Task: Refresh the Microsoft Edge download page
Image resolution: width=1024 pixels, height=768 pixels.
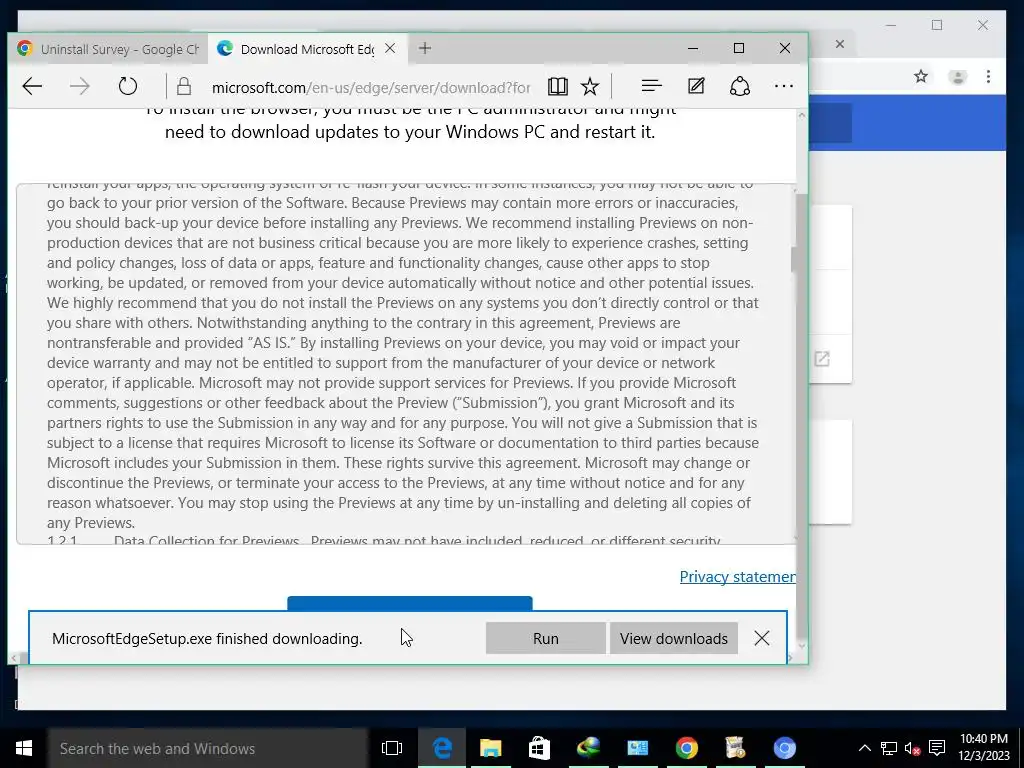Action: tap(128, 86)
